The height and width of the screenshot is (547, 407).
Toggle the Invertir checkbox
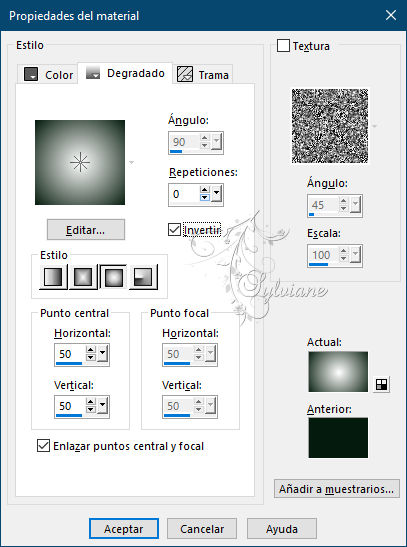(x=174, y=230)
